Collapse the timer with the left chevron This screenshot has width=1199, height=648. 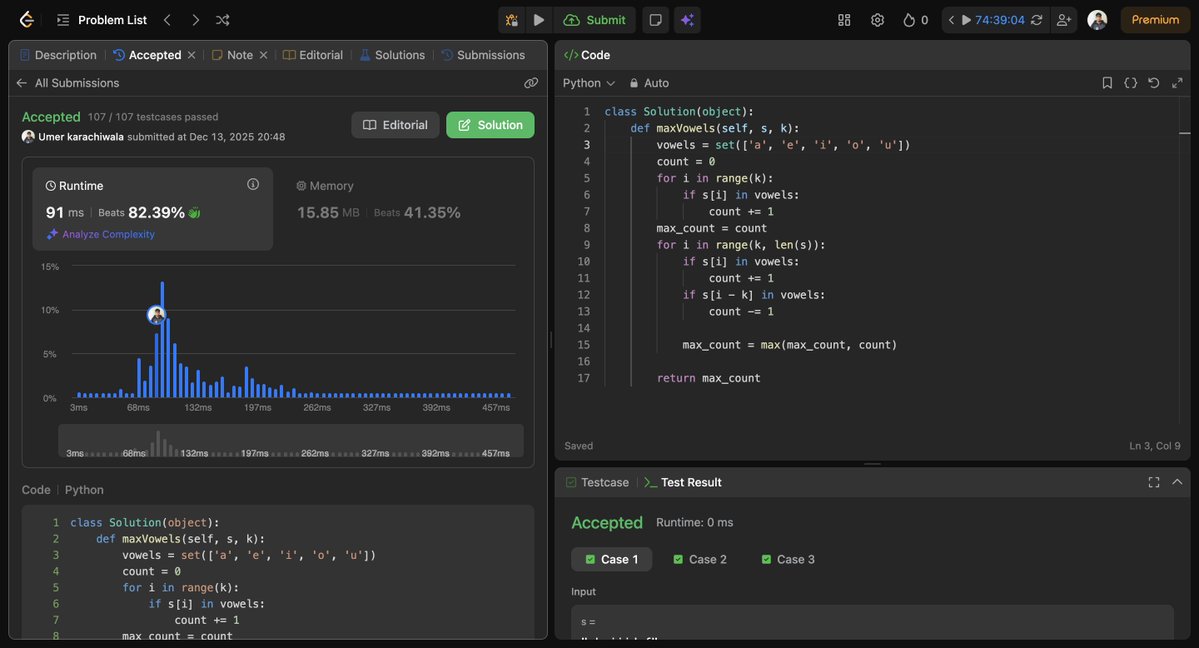pos(950,19)
